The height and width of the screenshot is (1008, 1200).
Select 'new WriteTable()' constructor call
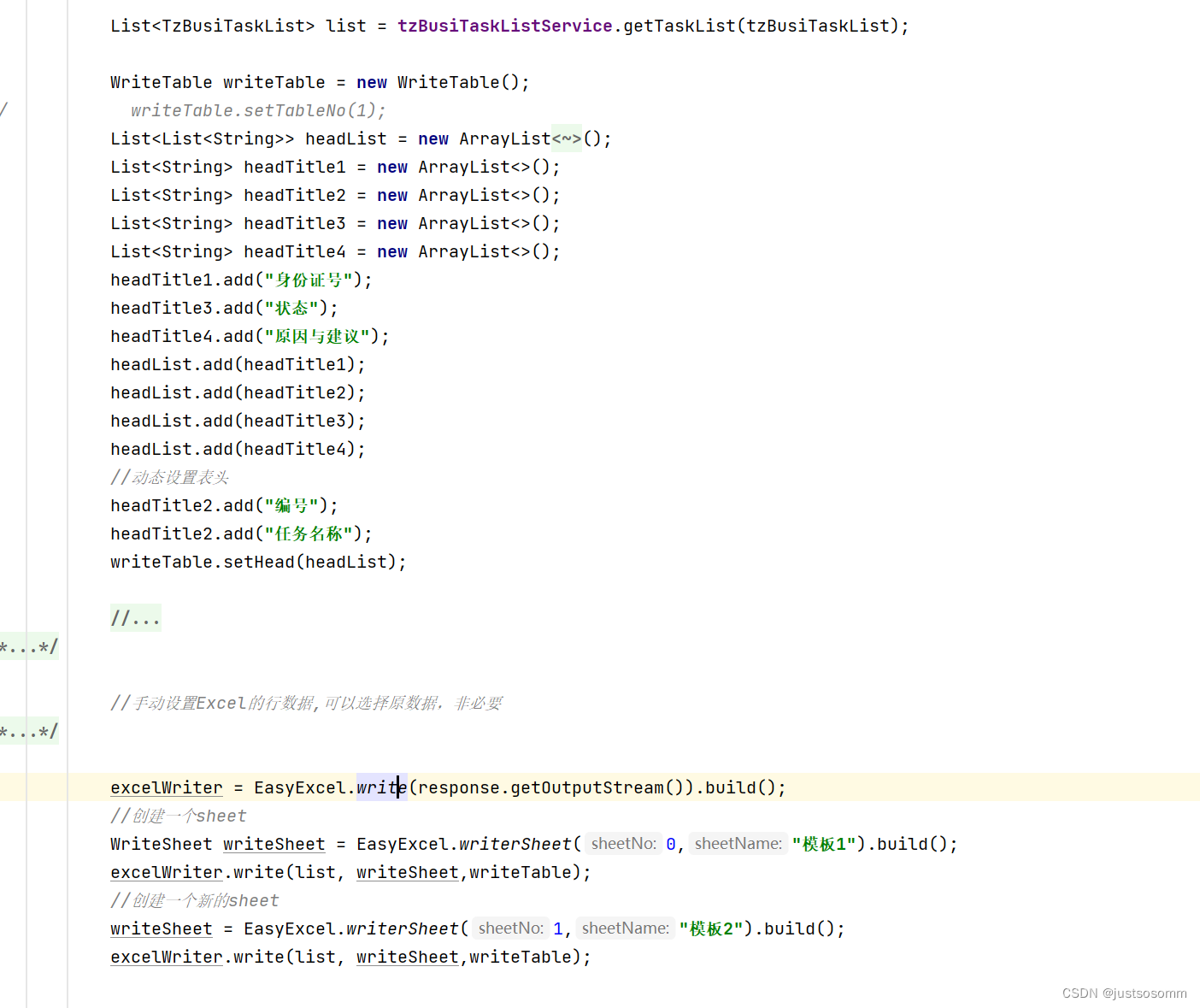pyautogui.click(x=443, y=82)
